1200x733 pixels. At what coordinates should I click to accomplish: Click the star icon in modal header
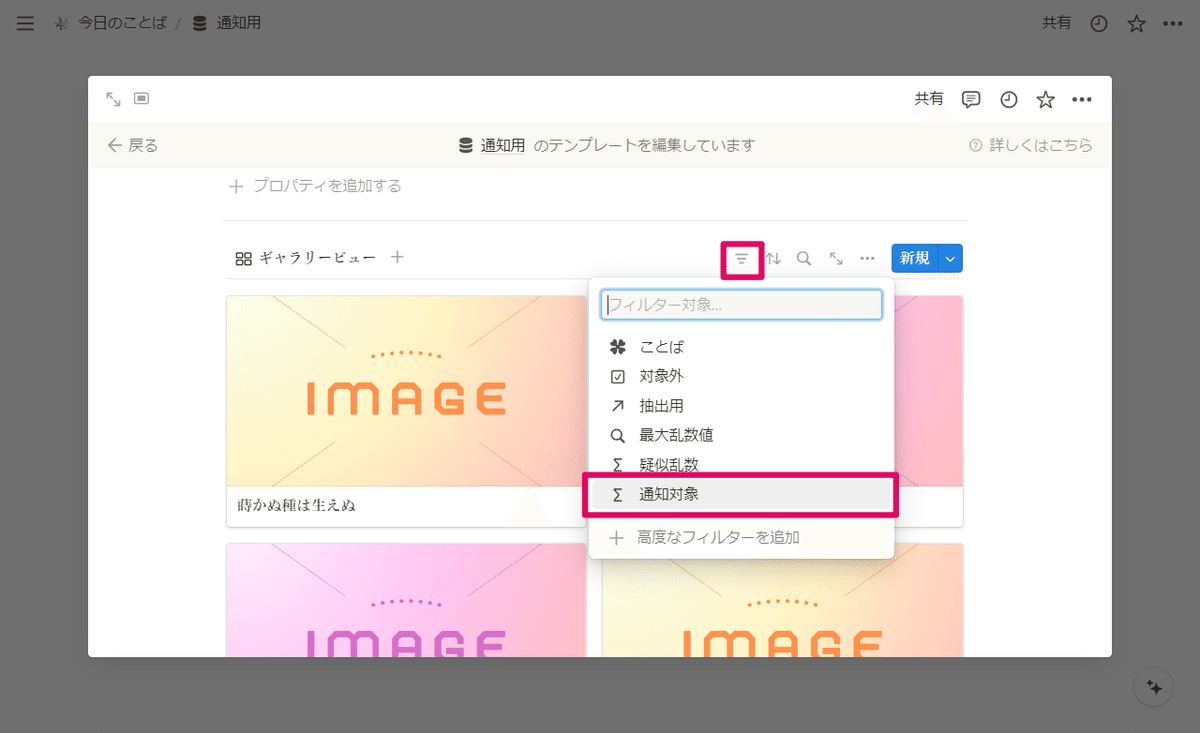coord(1045,99)
